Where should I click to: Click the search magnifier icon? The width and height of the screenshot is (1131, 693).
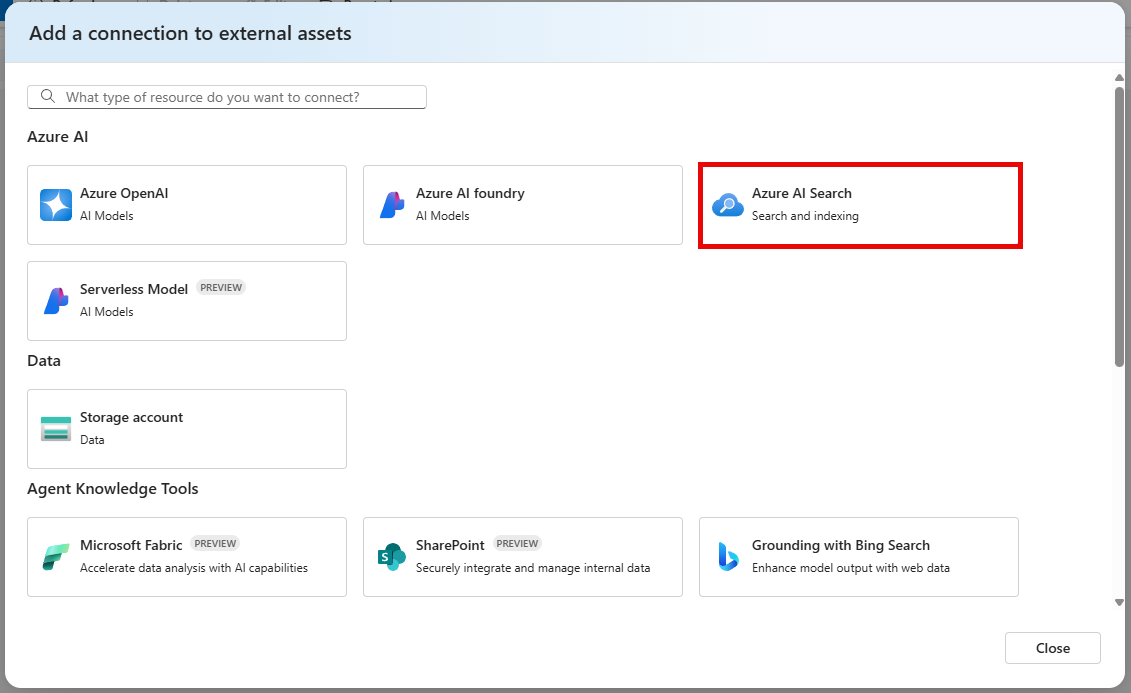(x=47, y=96)
